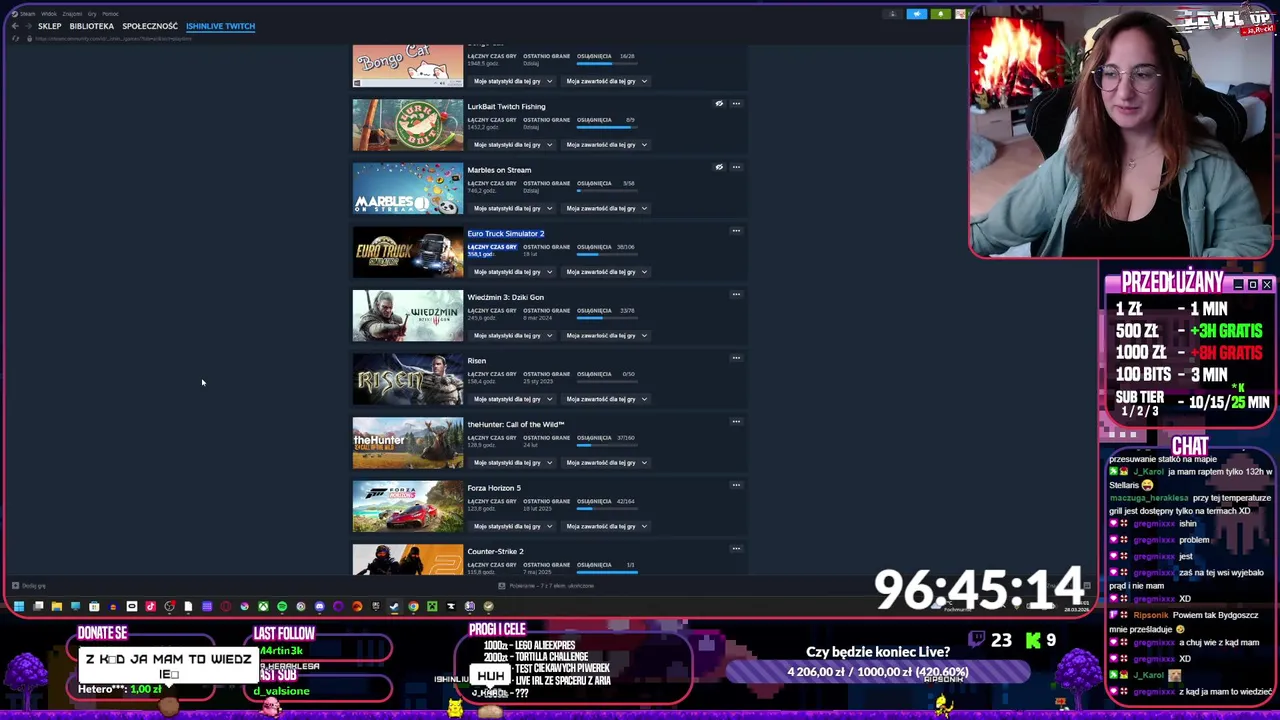Expand 'Moja zawartość dla tej gry' for LurkBait
The image size is (1280, 720).
pos(606,144)
